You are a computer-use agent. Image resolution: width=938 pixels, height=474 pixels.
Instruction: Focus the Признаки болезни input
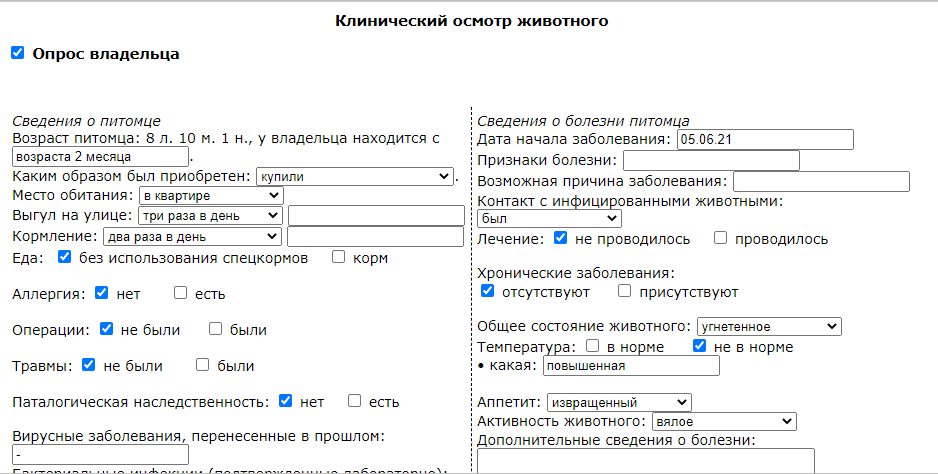tap(711, 160)
